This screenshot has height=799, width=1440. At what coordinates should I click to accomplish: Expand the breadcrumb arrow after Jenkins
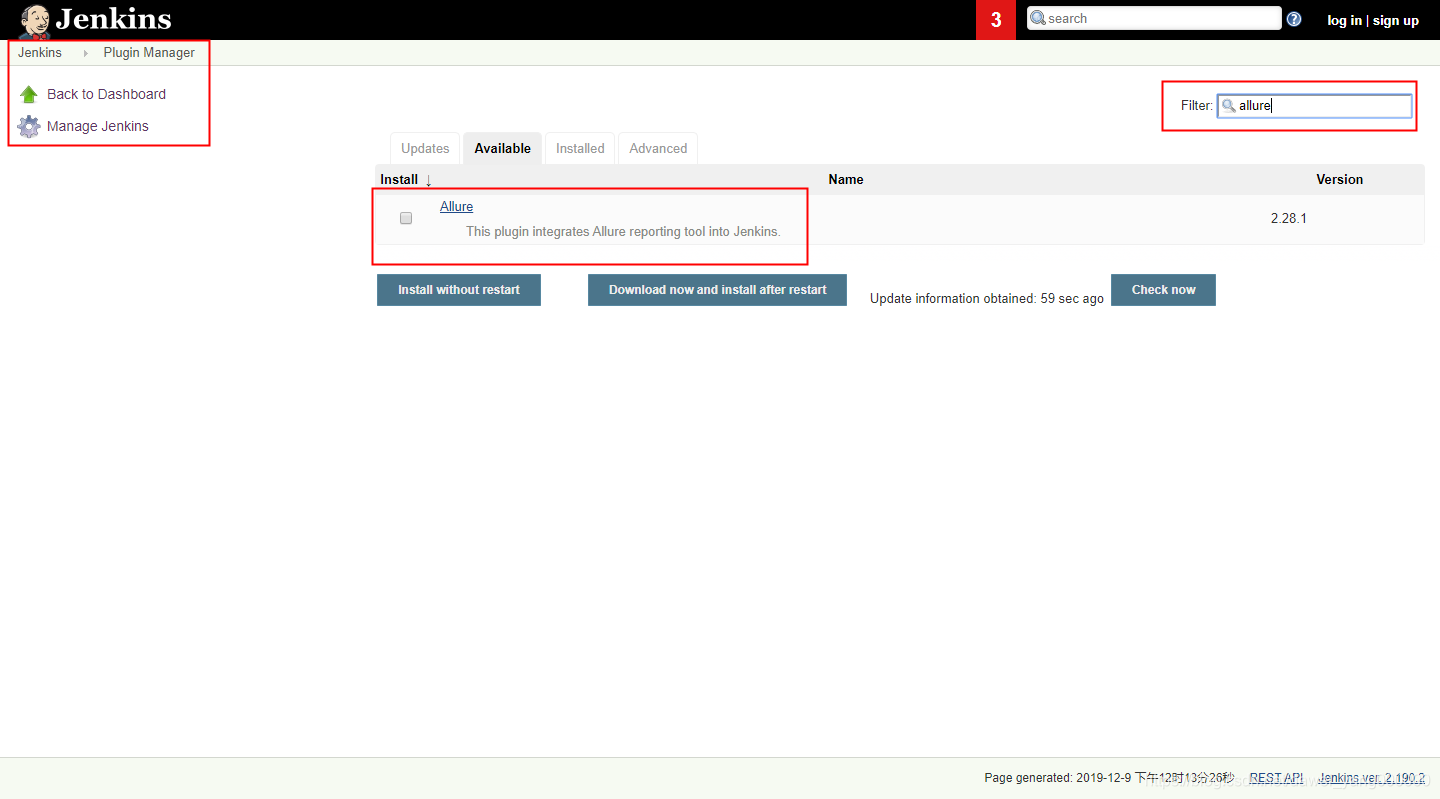tap(85, 53)
